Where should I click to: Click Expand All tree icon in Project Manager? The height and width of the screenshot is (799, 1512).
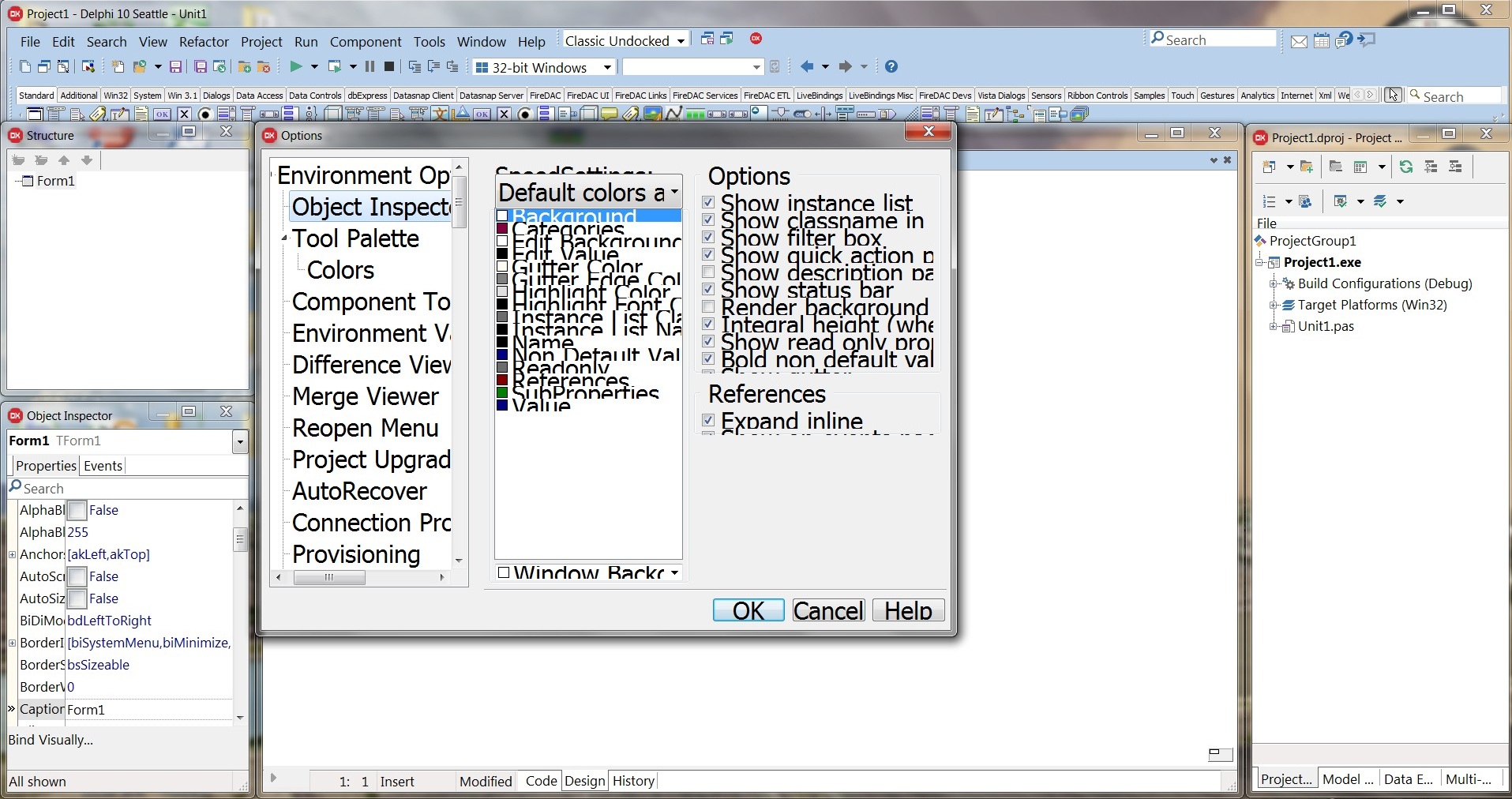pyautogui.click(x=1431, y=167)
